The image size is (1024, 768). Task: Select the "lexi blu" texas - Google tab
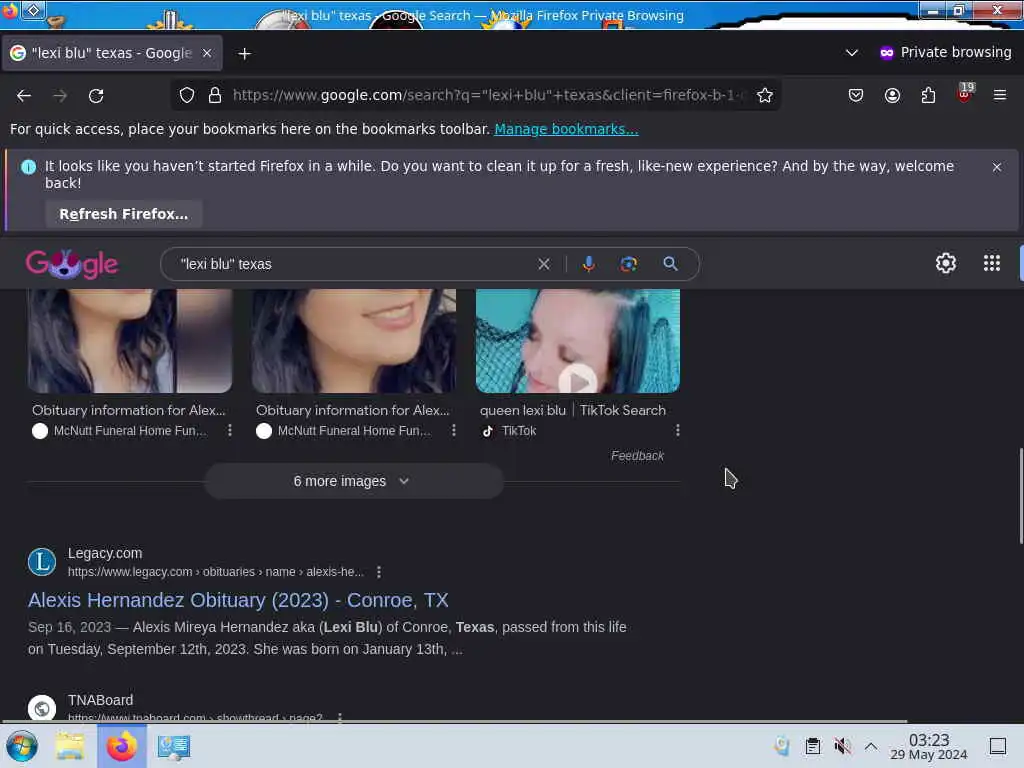112,53
